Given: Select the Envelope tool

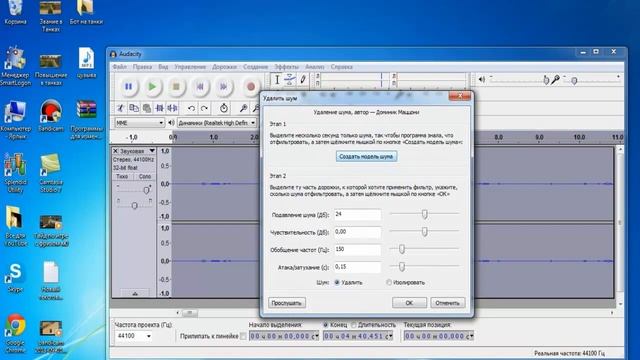Looking at the screenshot, I should coord(290,79).
